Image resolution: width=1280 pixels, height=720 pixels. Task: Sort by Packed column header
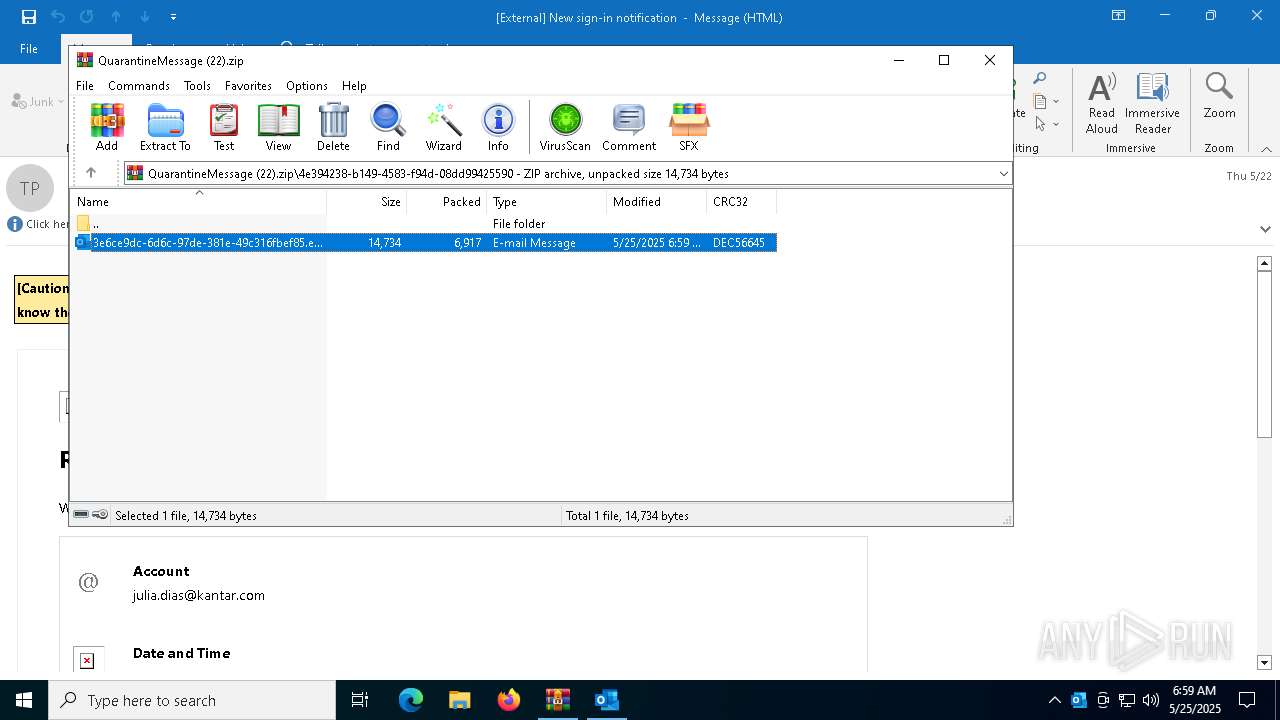[x=447, y=201]
